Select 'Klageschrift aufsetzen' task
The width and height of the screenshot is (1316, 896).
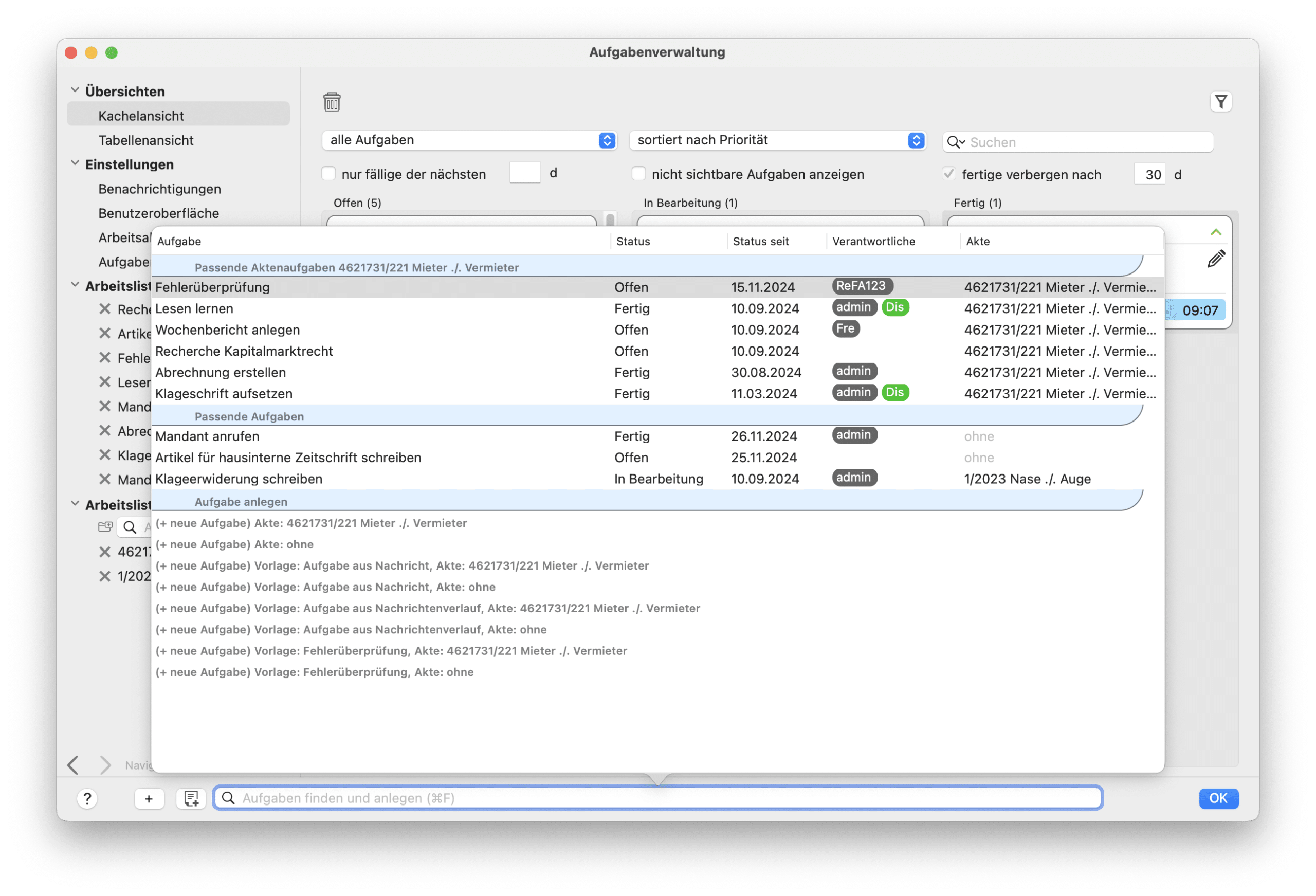[657, 394]
